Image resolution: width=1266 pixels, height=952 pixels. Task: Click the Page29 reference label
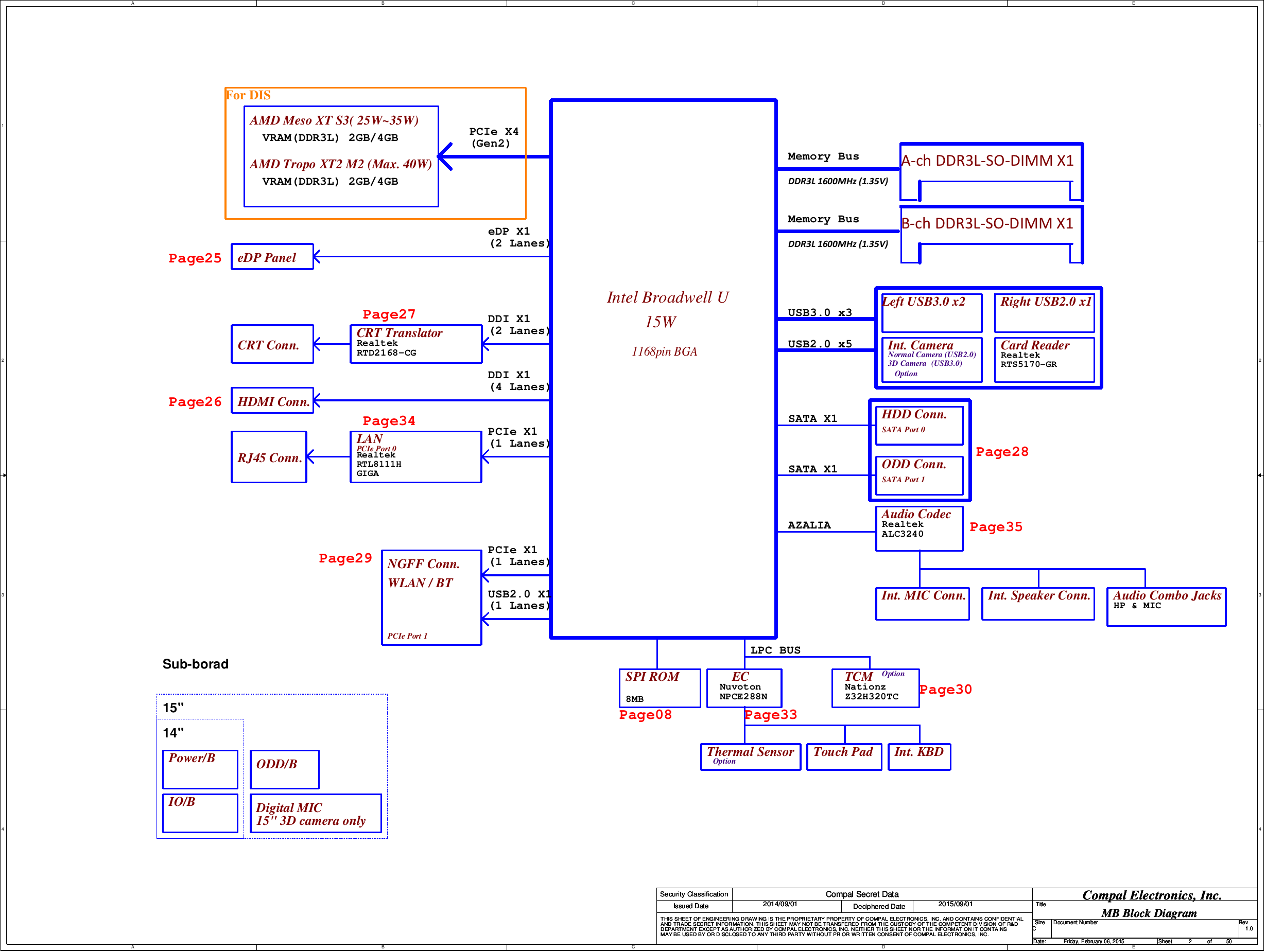point(345,558)
